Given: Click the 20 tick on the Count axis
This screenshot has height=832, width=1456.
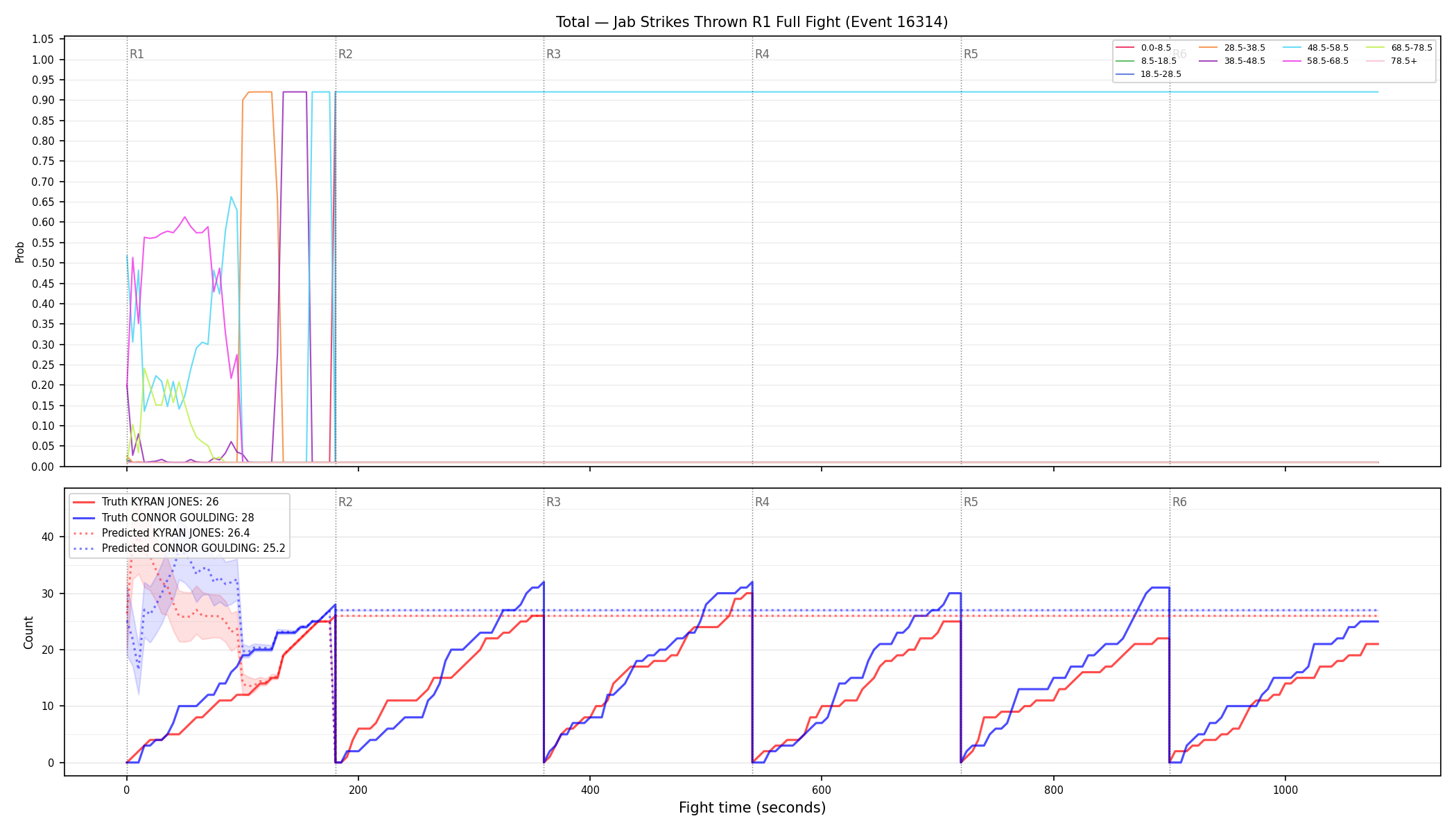Looking at the screenshot, I should pos(48,650).
